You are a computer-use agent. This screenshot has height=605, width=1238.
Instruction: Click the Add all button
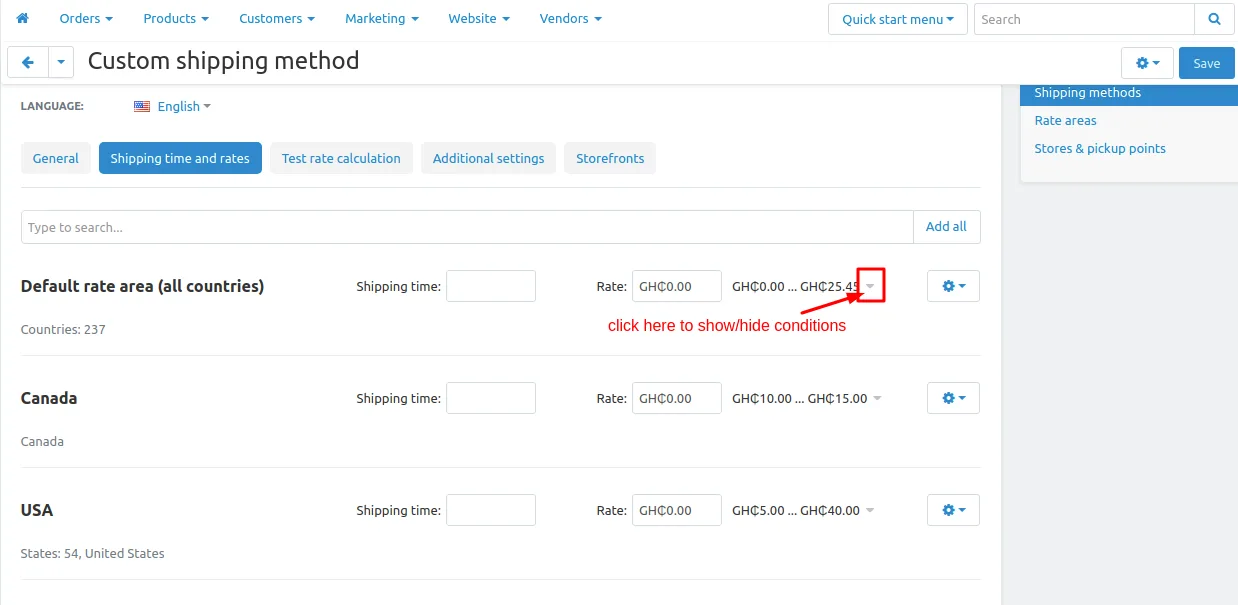pos(946,227)
